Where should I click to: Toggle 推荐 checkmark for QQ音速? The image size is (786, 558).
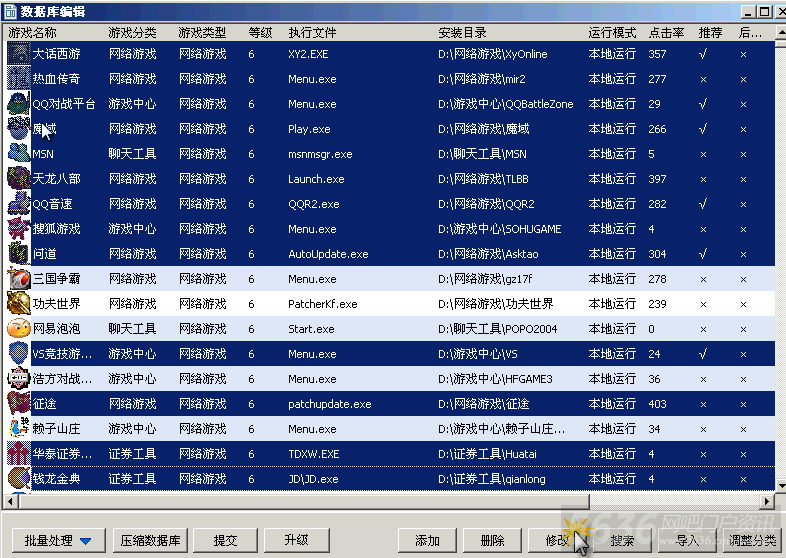[x=703, y=204]
